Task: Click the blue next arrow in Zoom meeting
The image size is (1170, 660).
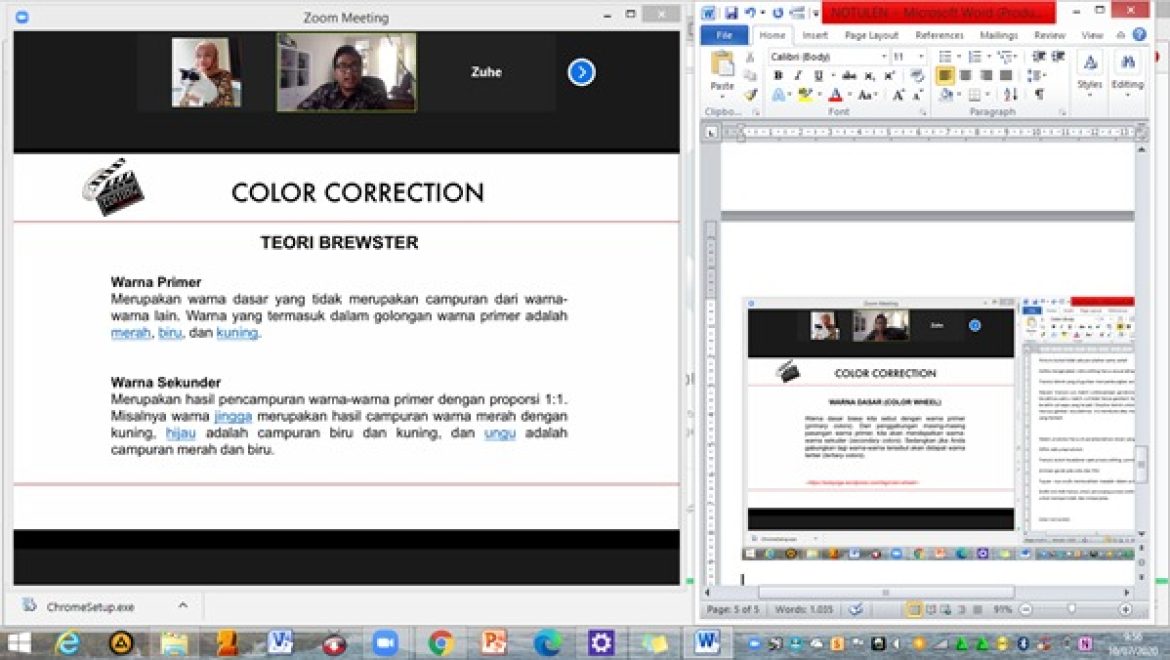Action: 581,72
